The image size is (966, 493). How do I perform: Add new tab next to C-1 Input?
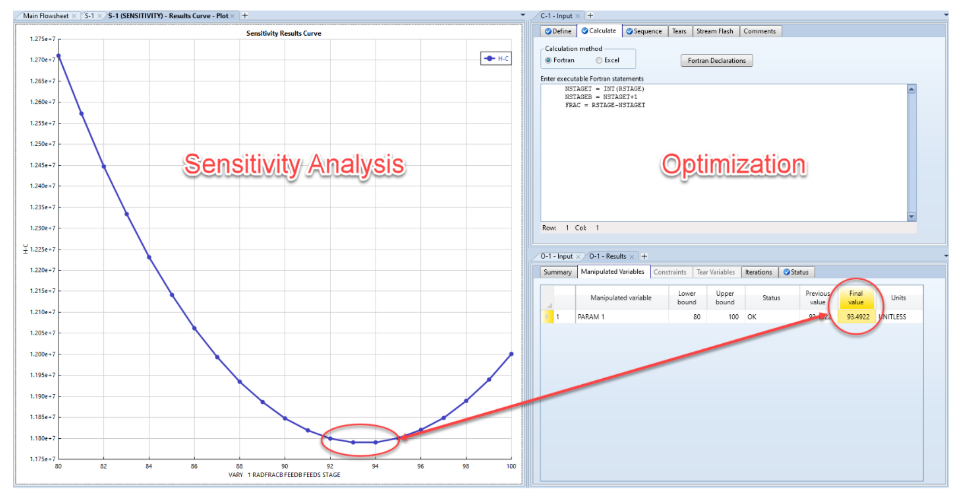pos(590,15)
